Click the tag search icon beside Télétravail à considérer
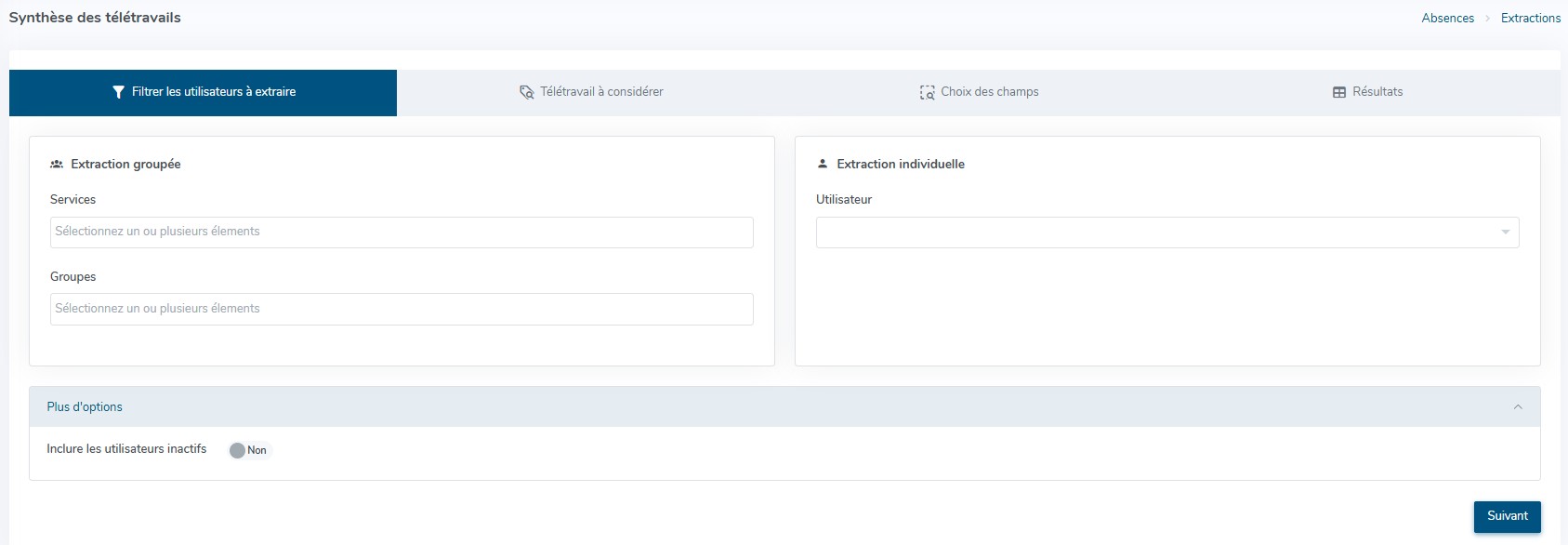The image size is (1568, 545). 526,92
